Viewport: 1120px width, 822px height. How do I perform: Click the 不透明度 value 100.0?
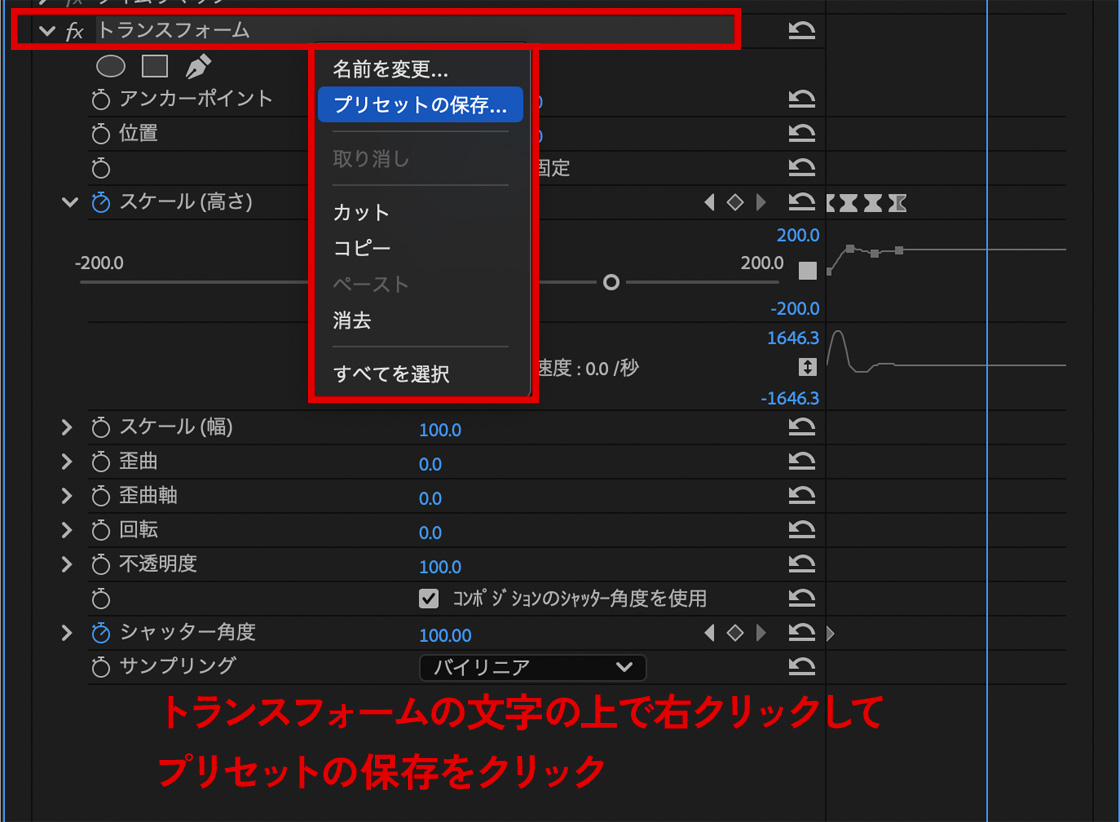[x=440, y=566]
